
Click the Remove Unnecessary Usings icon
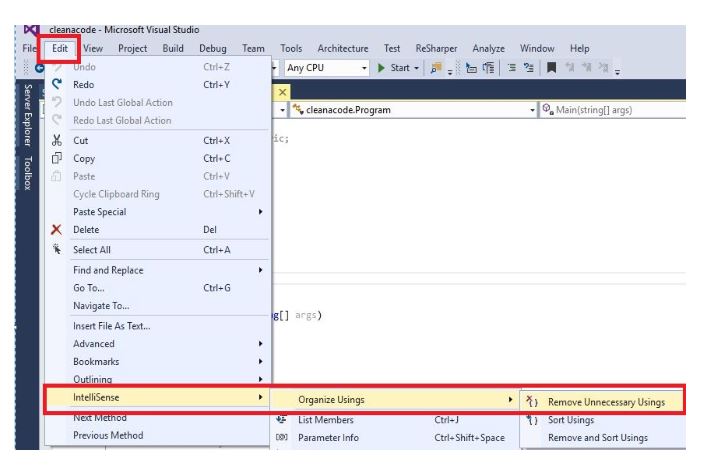(x=532, y=401)
